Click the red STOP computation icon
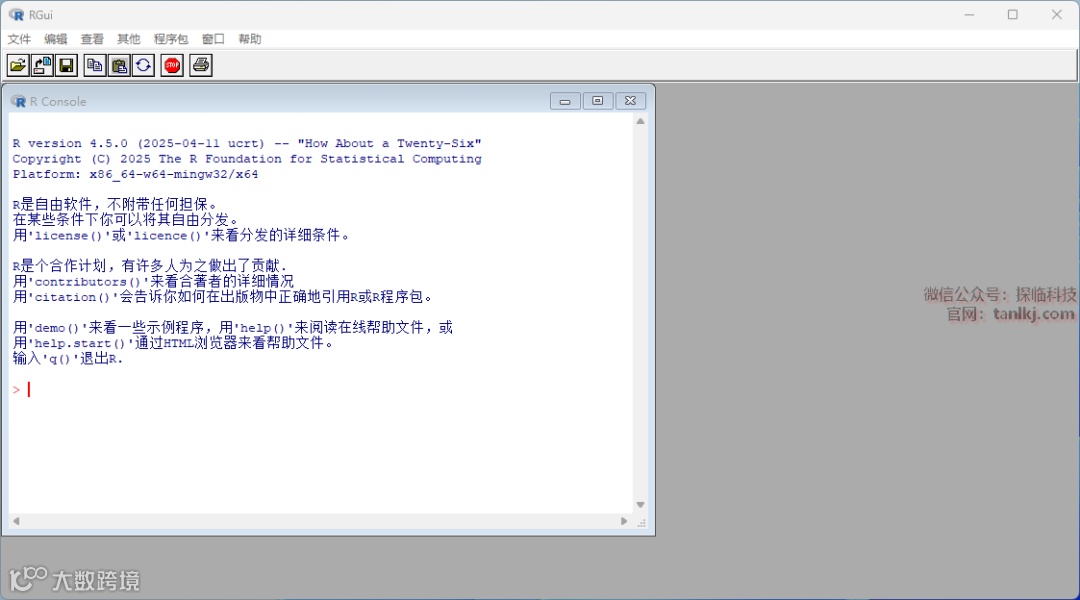 pos(172,65)
